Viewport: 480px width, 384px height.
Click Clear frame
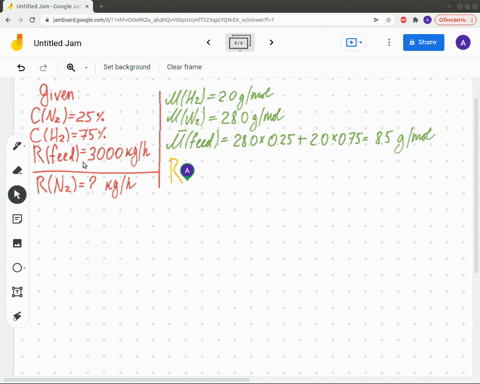184,67
